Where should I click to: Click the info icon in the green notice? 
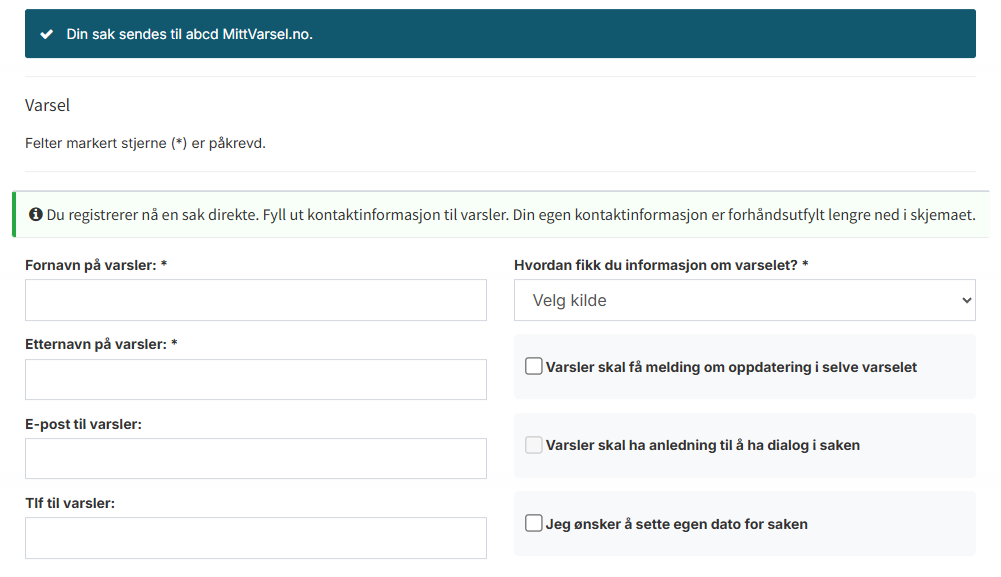click(x=36, y=215)
